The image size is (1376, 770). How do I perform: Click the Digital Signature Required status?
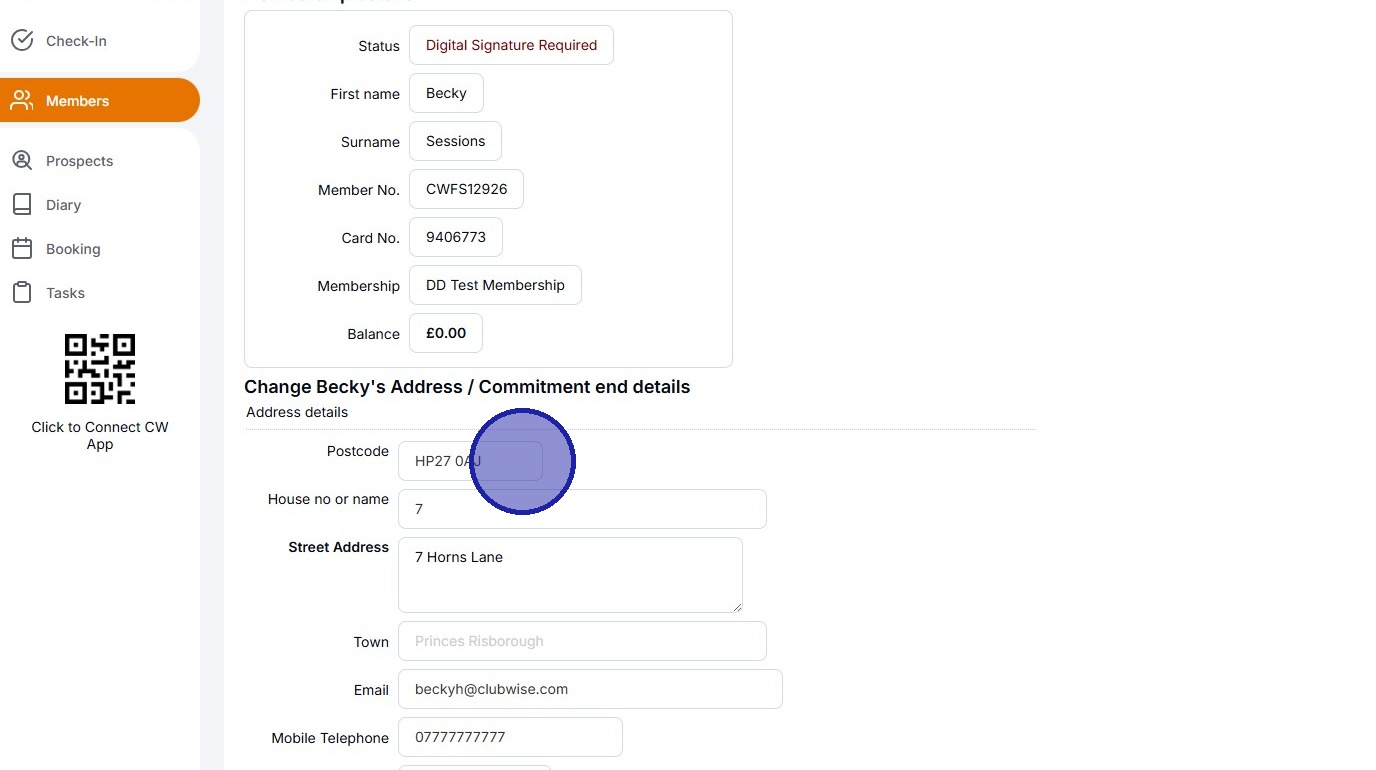coord(511,45)
